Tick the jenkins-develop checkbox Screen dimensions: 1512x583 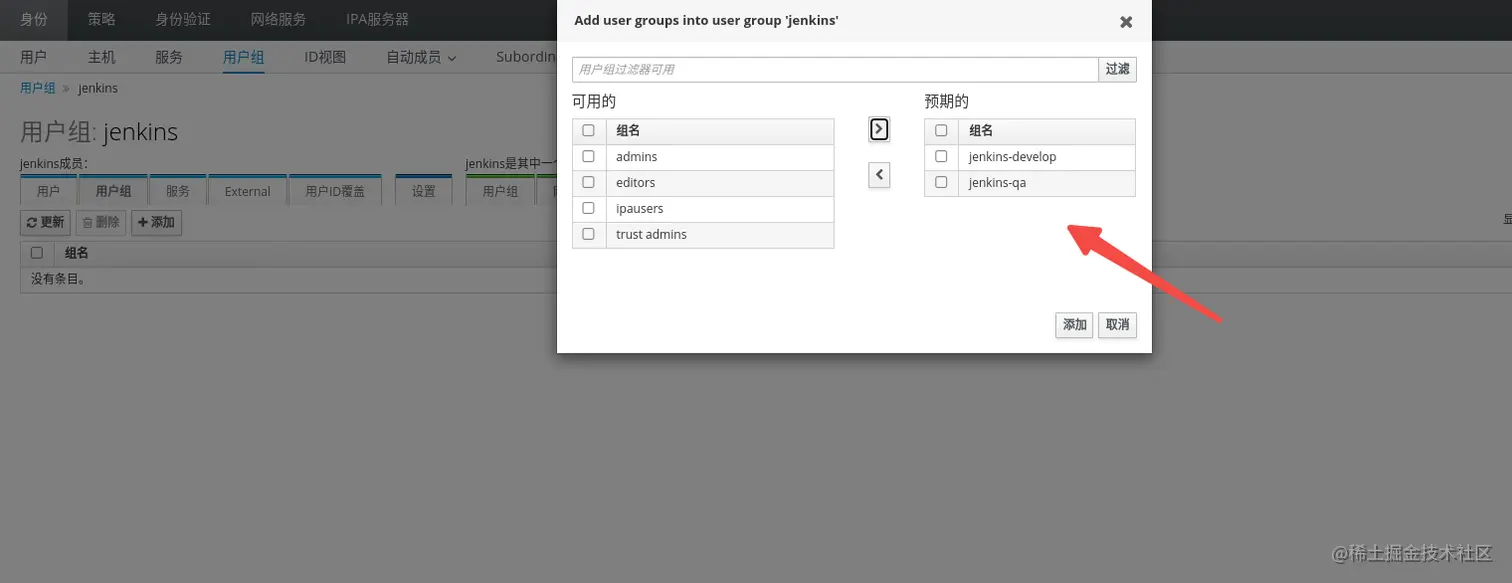pos(941,157)
